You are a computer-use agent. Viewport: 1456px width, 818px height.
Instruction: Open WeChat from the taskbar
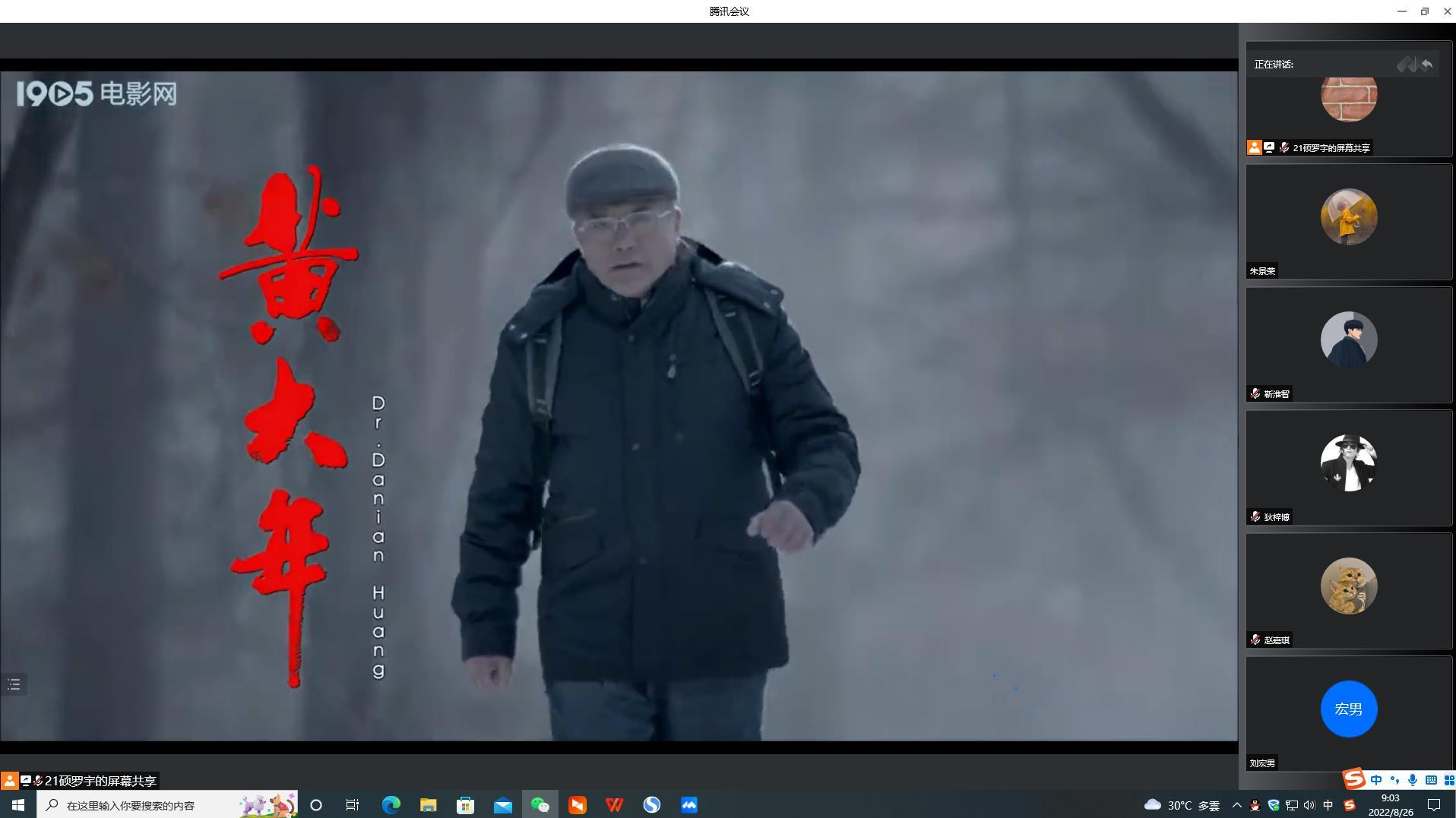[540, 805]
